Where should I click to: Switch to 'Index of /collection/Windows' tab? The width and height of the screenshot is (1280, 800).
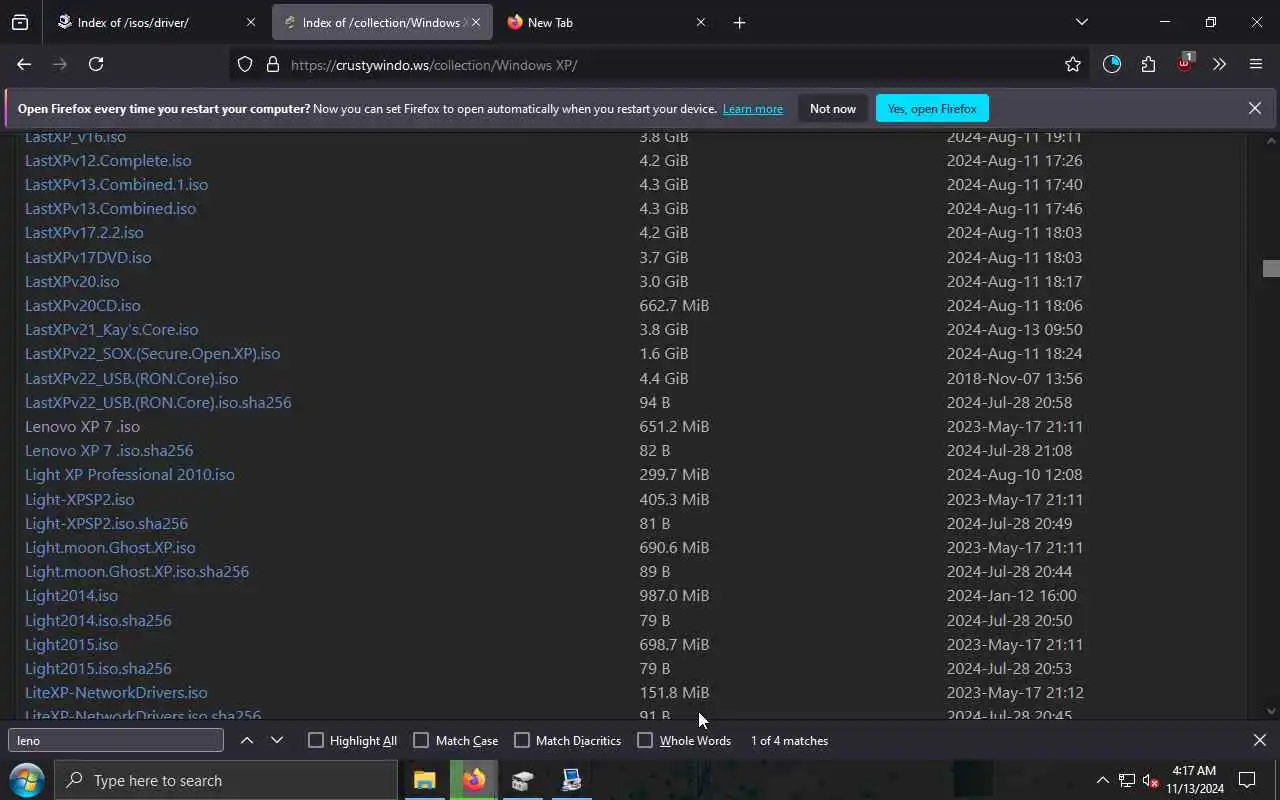click(x=381, y=22)
